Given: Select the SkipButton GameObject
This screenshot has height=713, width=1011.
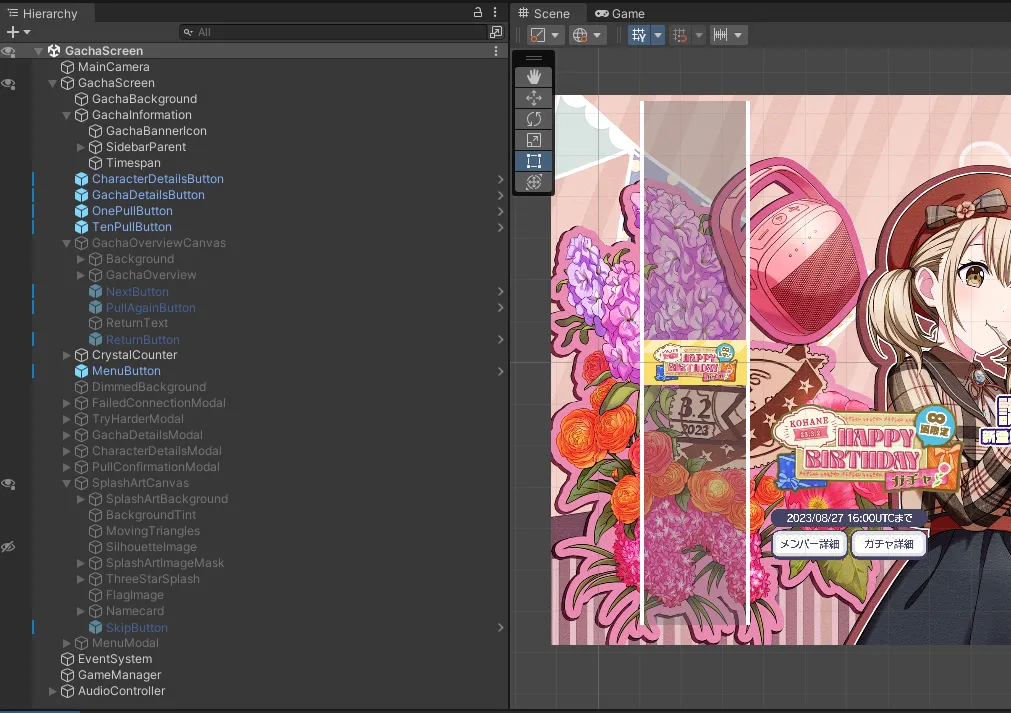Looking at the screenshot, I should pos(136,627).
